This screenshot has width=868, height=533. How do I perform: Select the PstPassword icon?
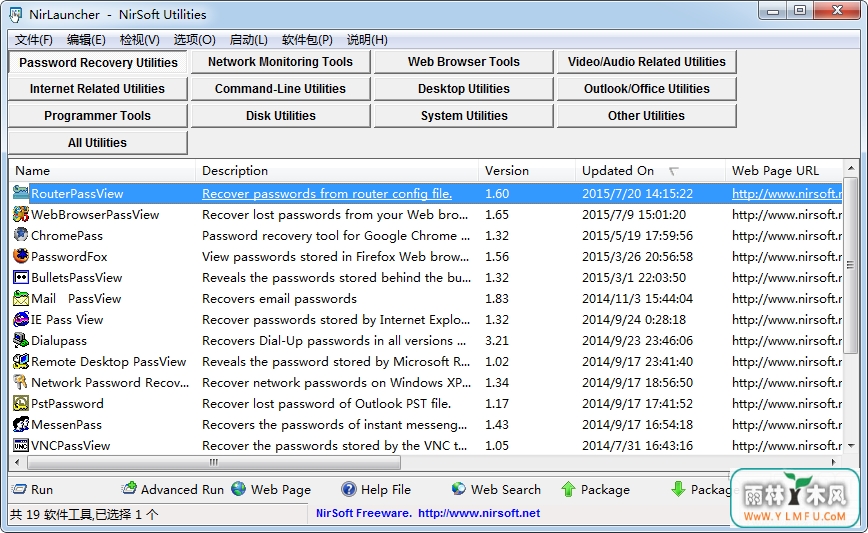[21, 403]
